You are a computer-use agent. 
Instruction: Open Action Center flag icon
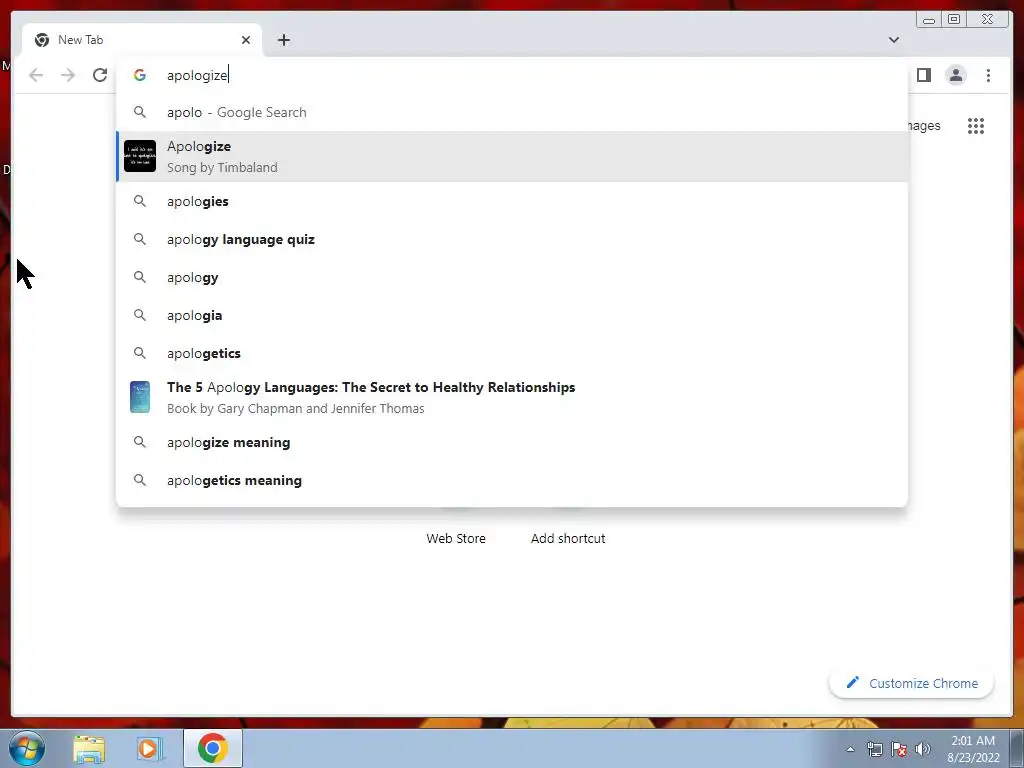[x=899, y=749]
